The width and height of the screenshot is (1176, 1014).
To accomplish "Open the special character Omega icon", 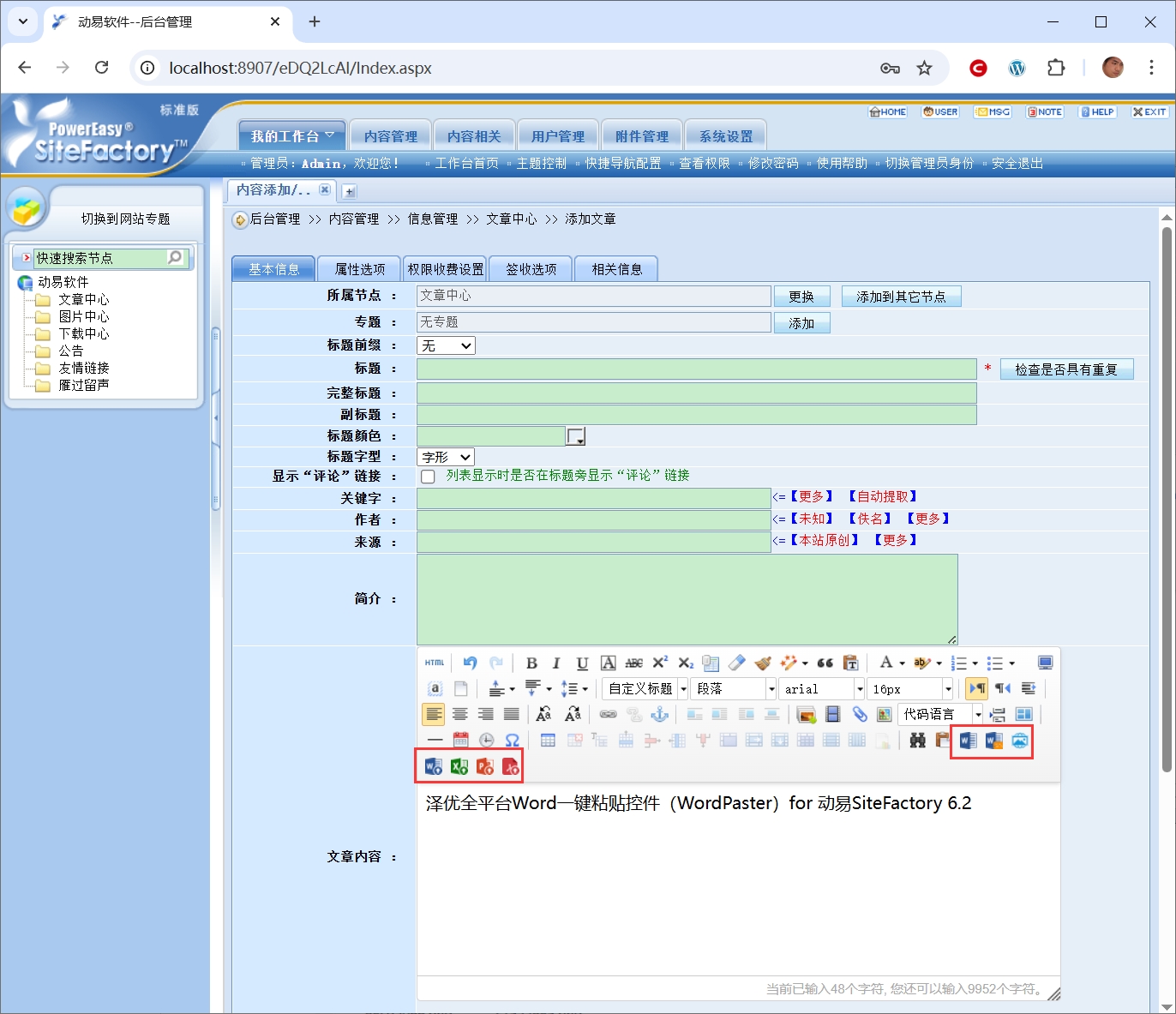I will point(512,740).
